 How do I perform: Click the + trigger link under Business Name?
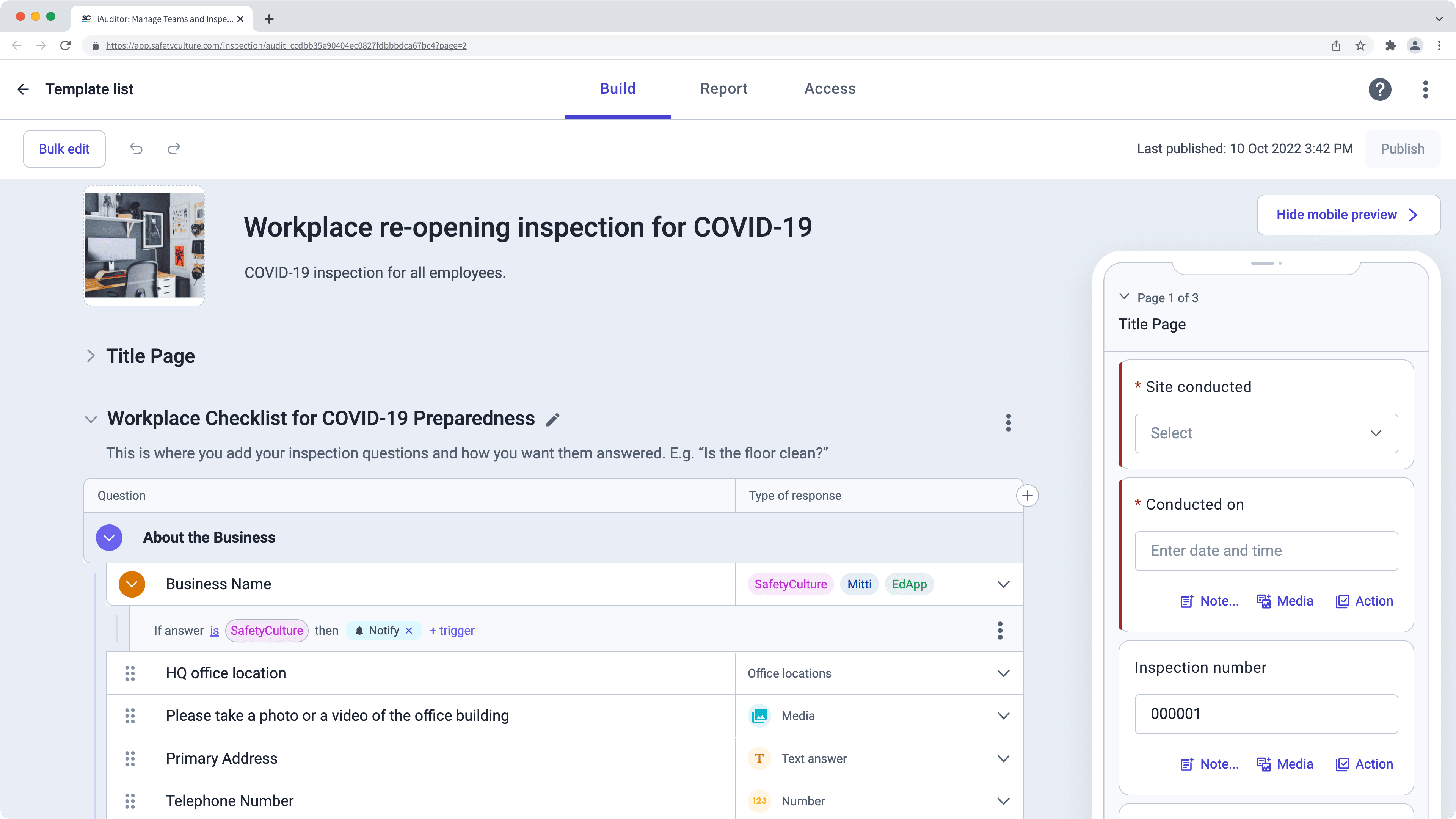452,631
